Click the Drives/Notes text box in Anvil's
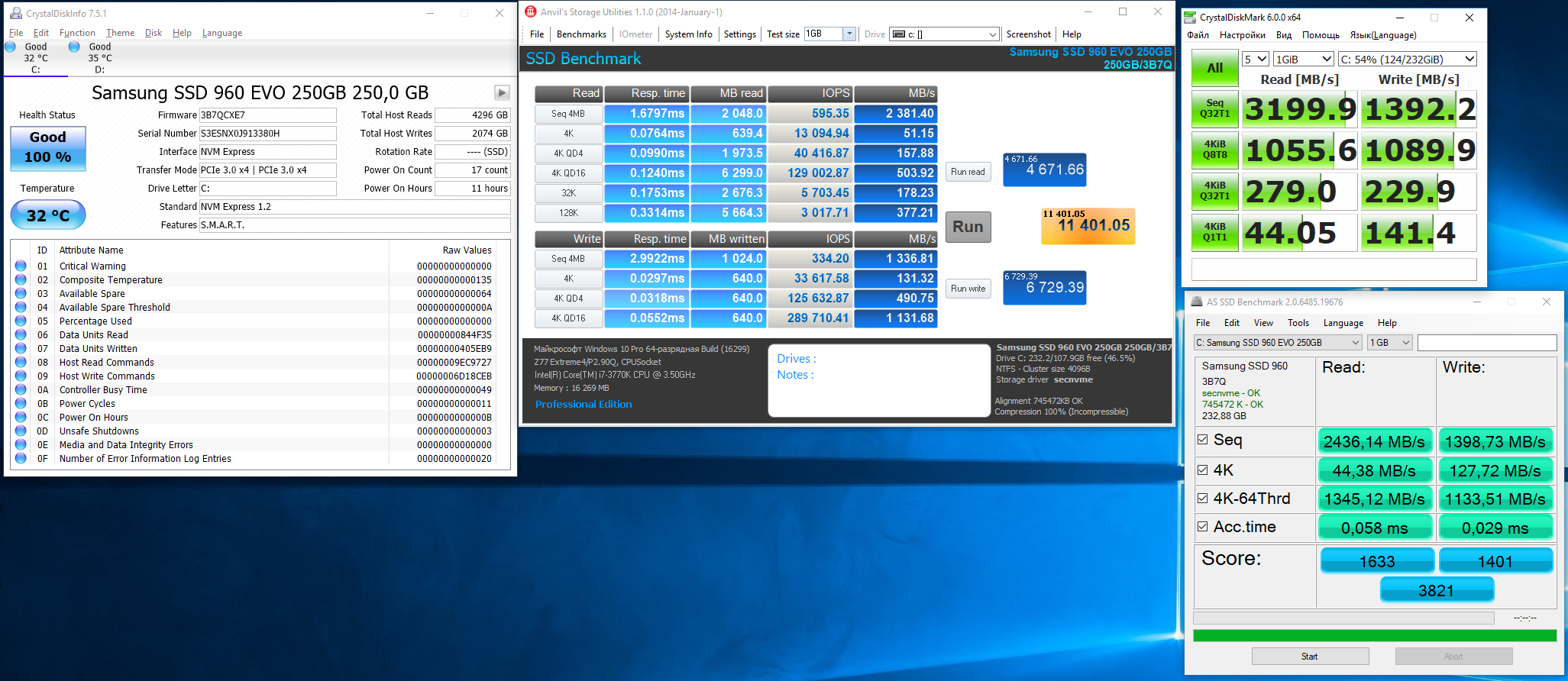The height and width of the screenshot is (681, 1568). (879, 380)
